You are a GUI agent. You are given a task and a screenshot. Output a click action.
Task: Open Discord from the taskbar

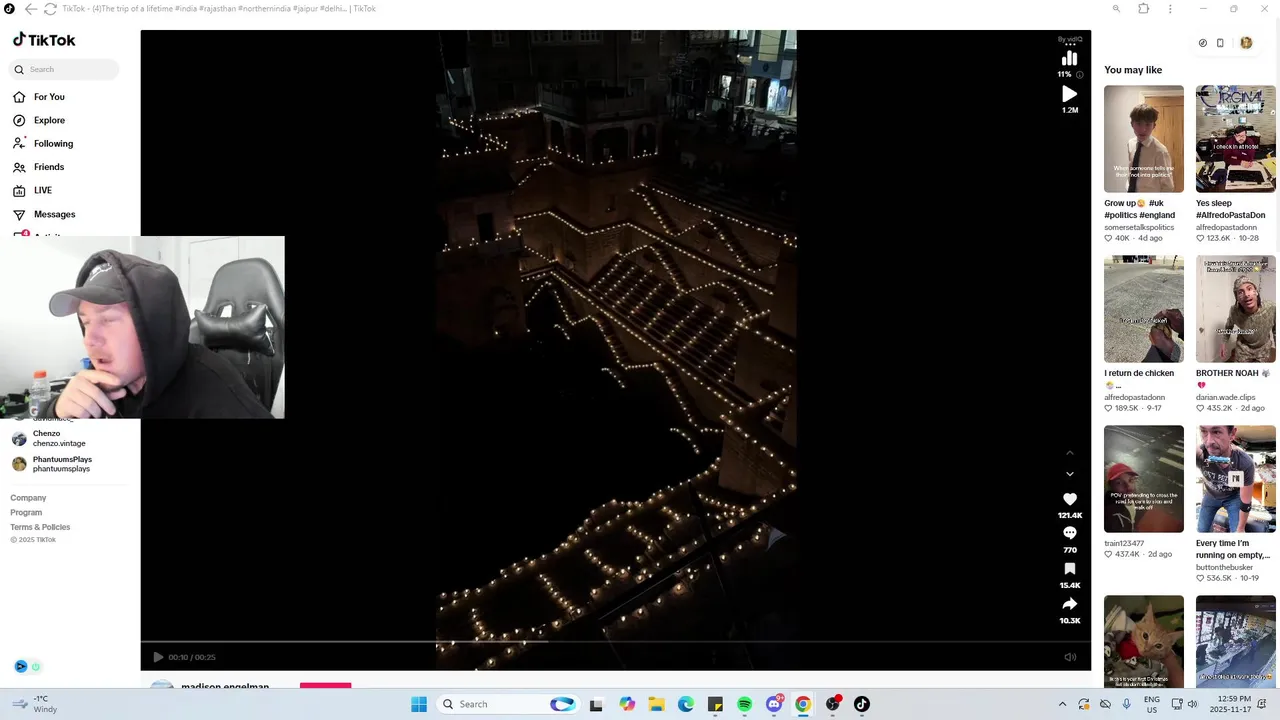pos(774,704)
